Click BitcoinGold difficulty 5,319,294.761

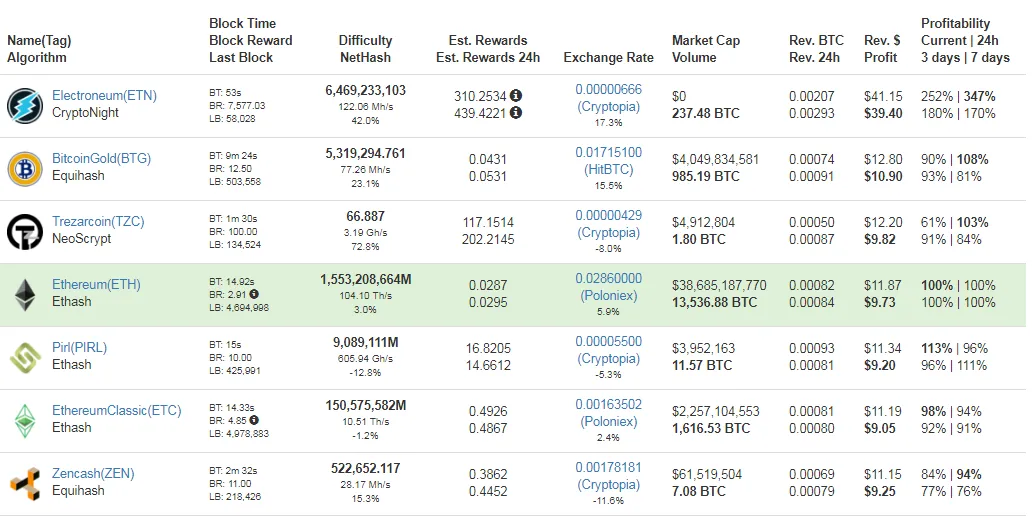(x=365, y=153)
